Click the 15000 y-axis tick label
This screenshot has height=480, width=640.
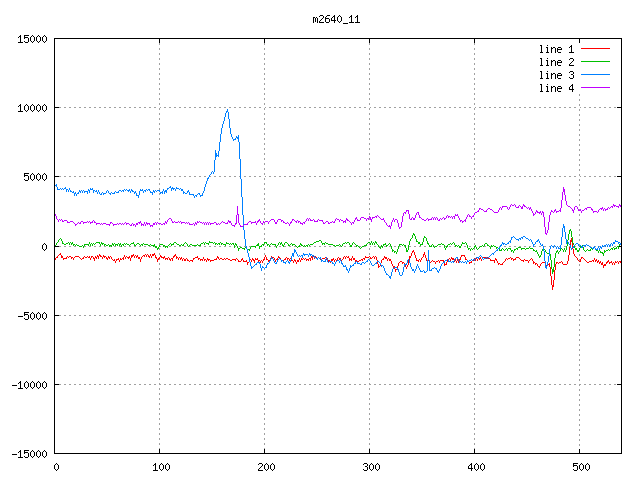click(x=32, y=39)
